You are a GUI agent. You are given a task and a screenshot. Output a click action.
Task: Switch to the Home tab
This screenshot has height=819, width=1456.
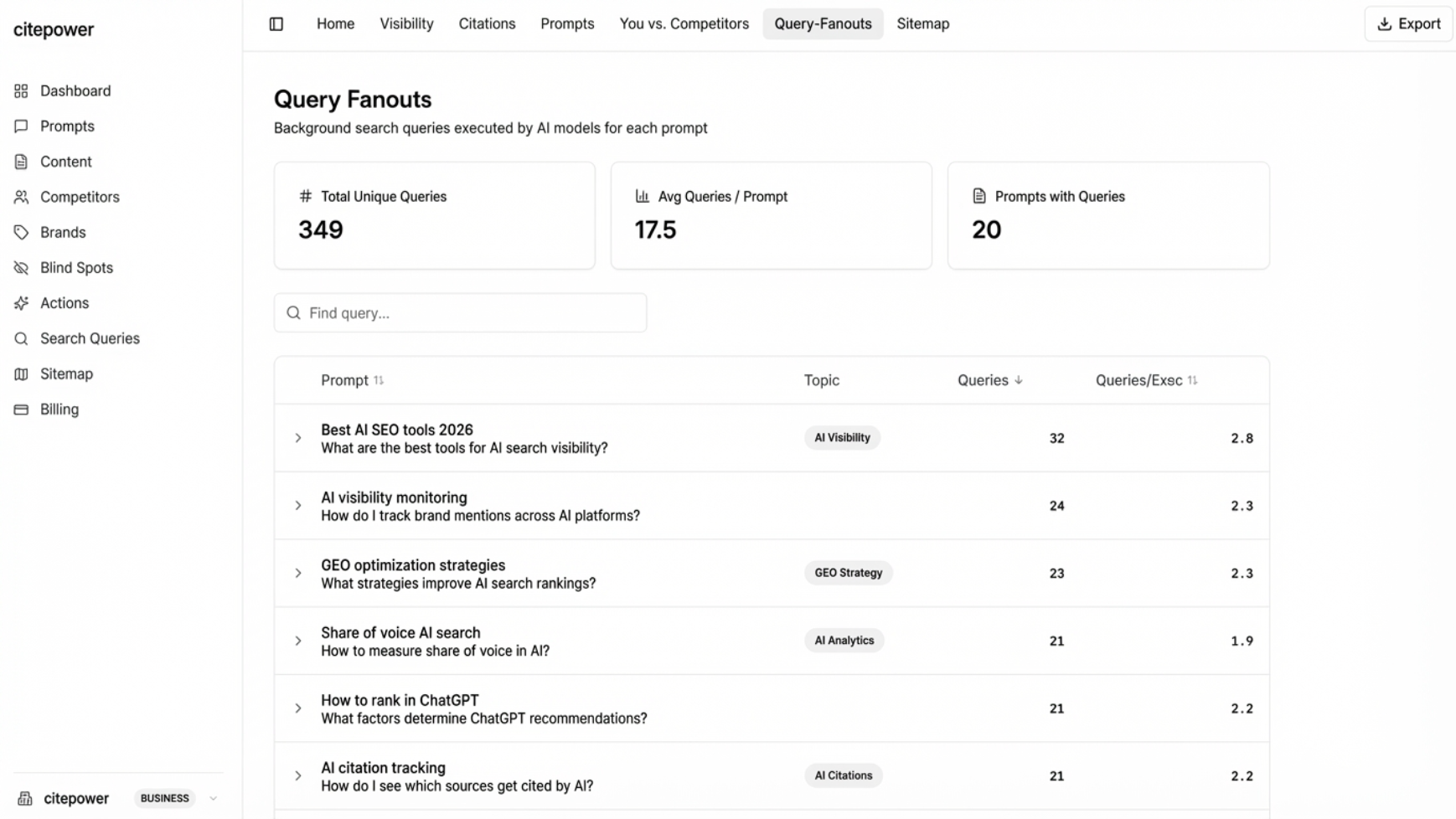335,24
